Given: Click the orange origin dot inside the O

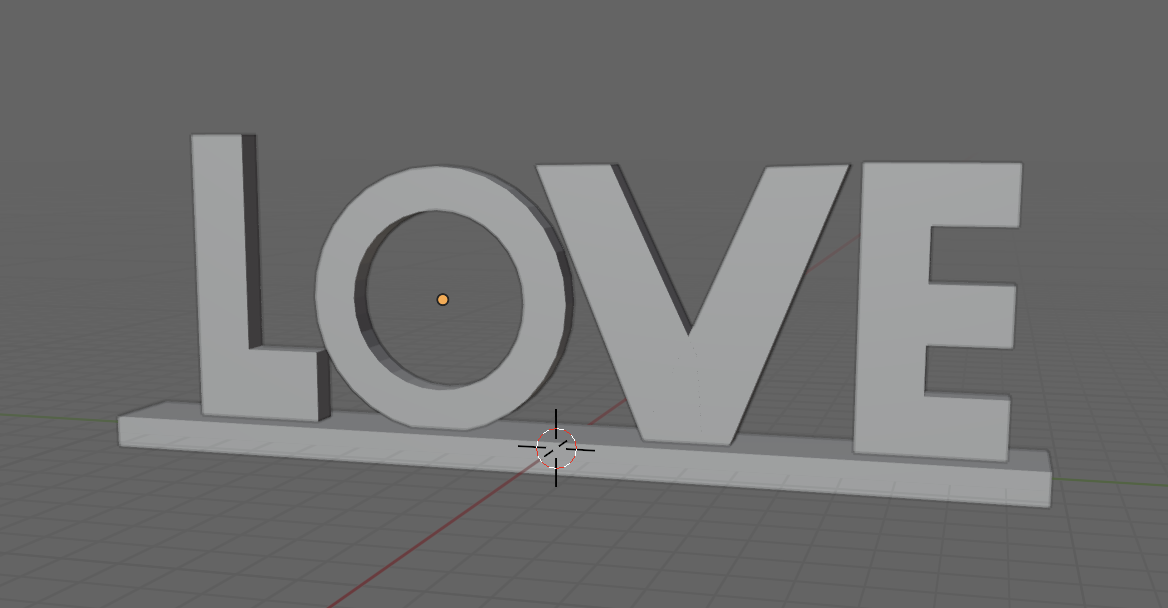Looking at the screenshot, I should [x=442, y=300].
